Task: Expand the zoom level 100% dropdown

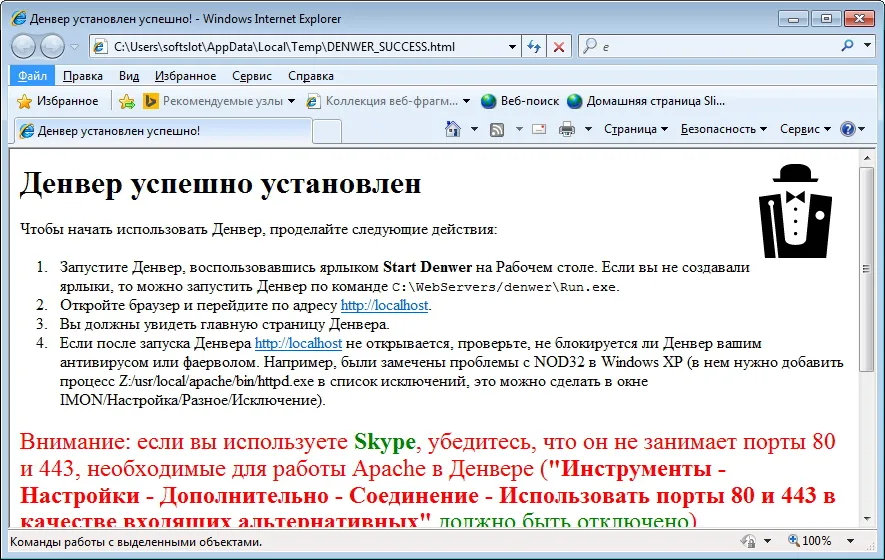Action: click(851, 541)
